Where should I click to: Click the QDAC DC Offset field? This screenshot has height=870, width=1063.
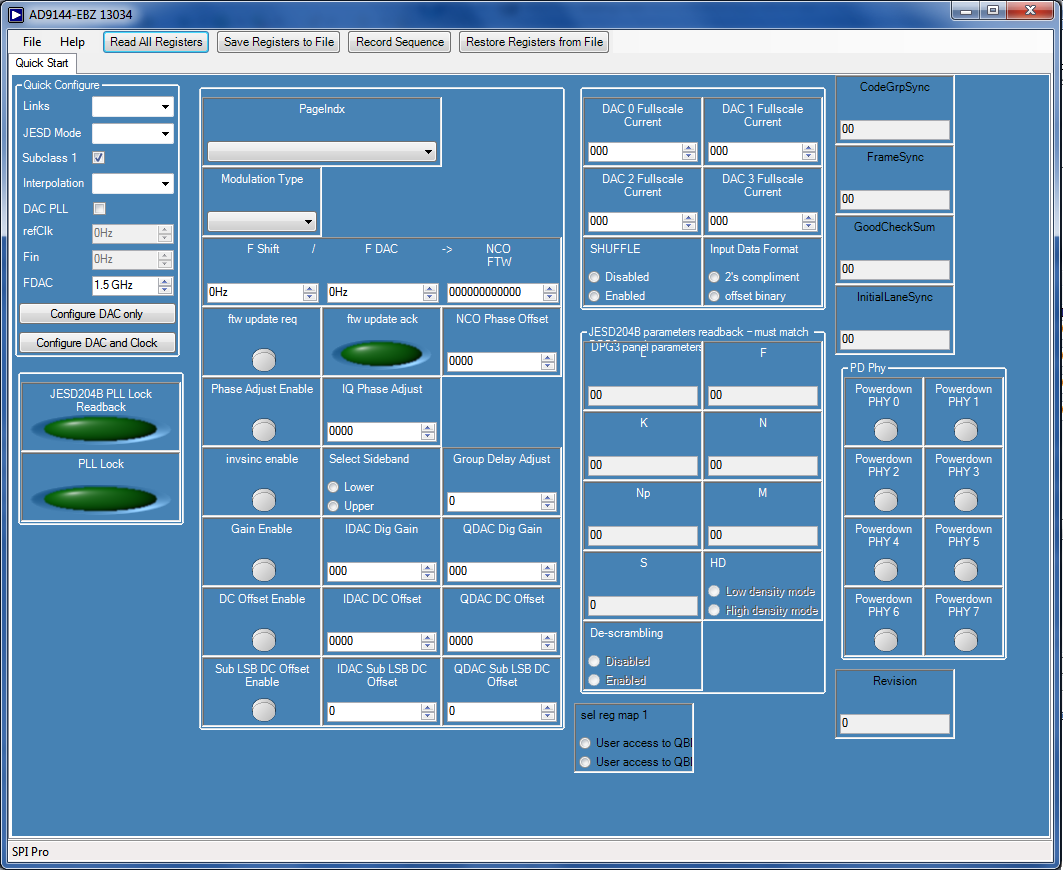494,641
